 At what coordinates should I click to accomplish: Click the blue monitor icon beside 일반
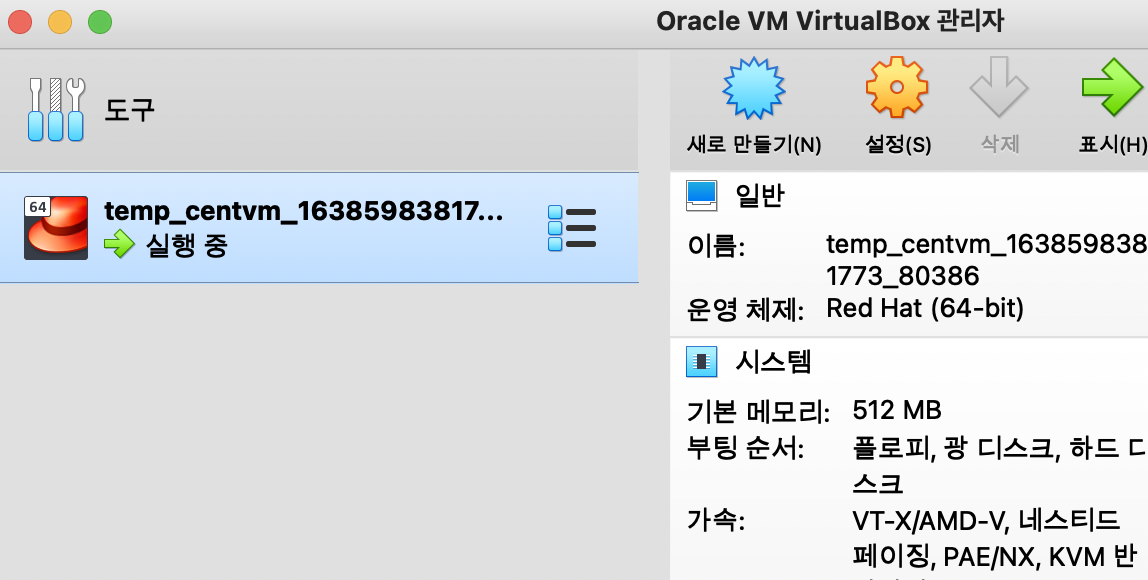[701, 196]
